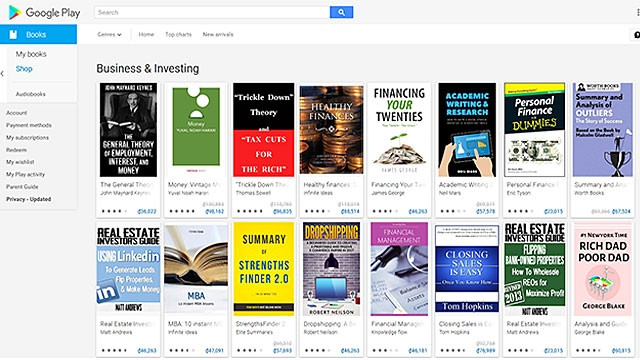The image size is (640, 360).
Task: Open Personal Finance for Dummies cover
Action: tap(535, 130)
